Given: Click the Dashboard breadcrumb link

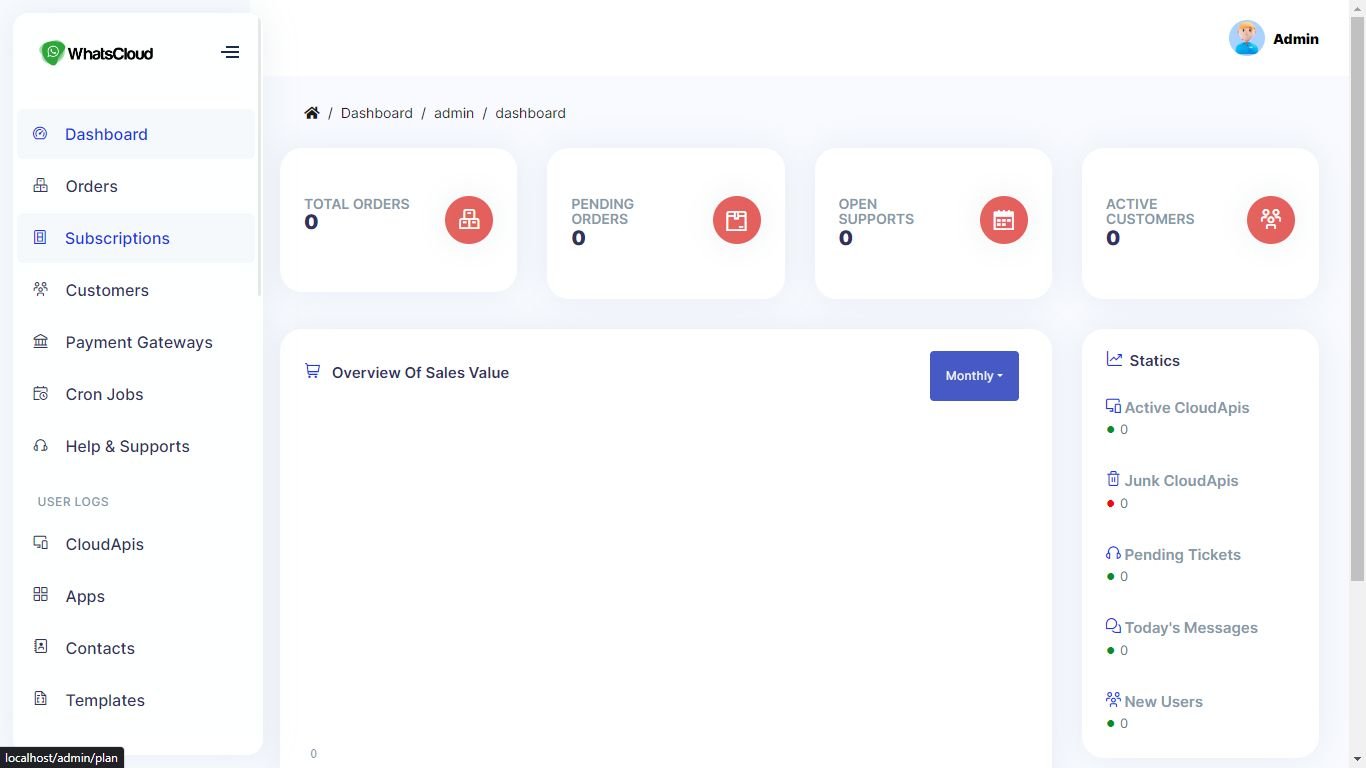Looking at the screenshot, I should pos(377,113).
